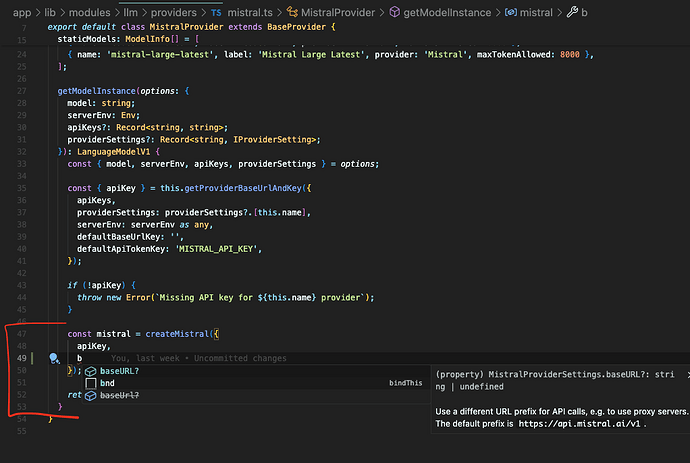Click the 'Missing API key for' error string
The width and height of the screenshot is (690, 463).
206,298
